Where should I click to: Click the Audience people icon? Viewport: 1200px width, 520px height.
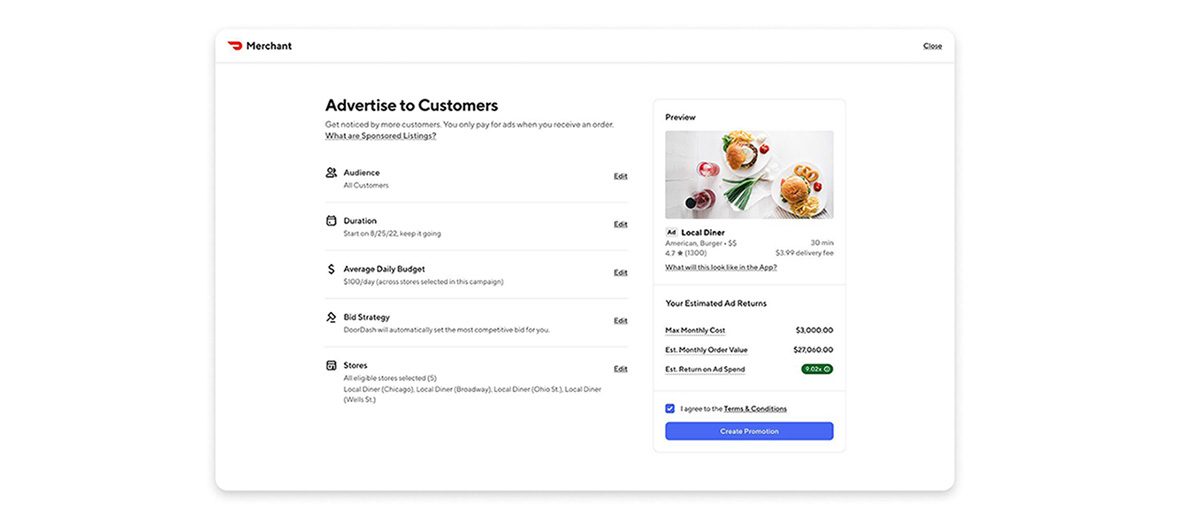[x=331, y=173]
